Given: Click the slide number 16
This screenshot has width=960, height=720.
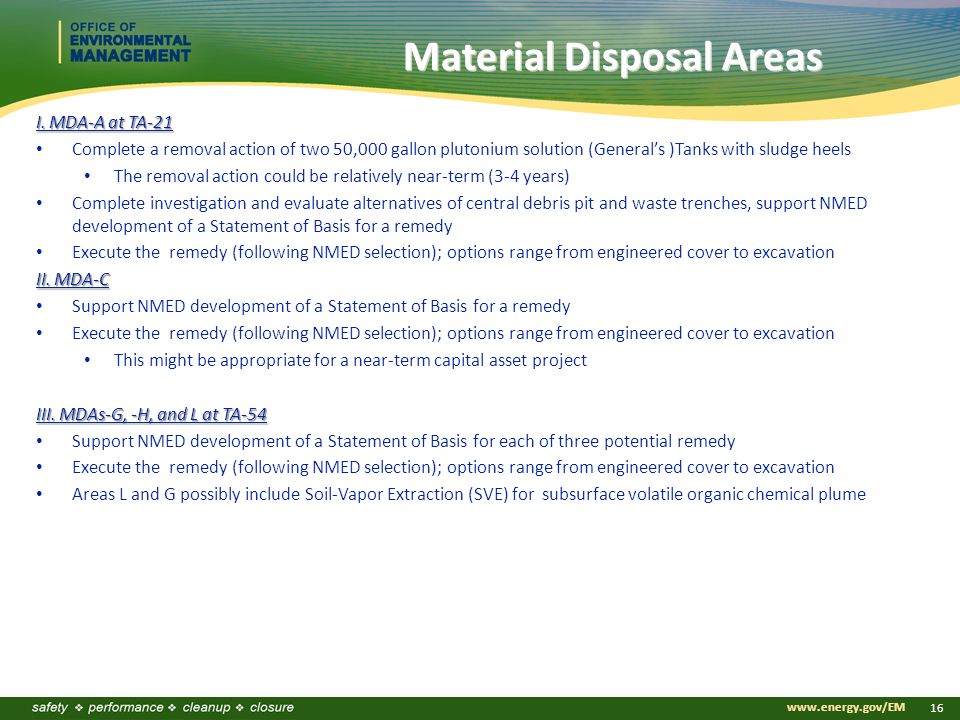Looking at the screenshot, I should [x=936, y=708].
